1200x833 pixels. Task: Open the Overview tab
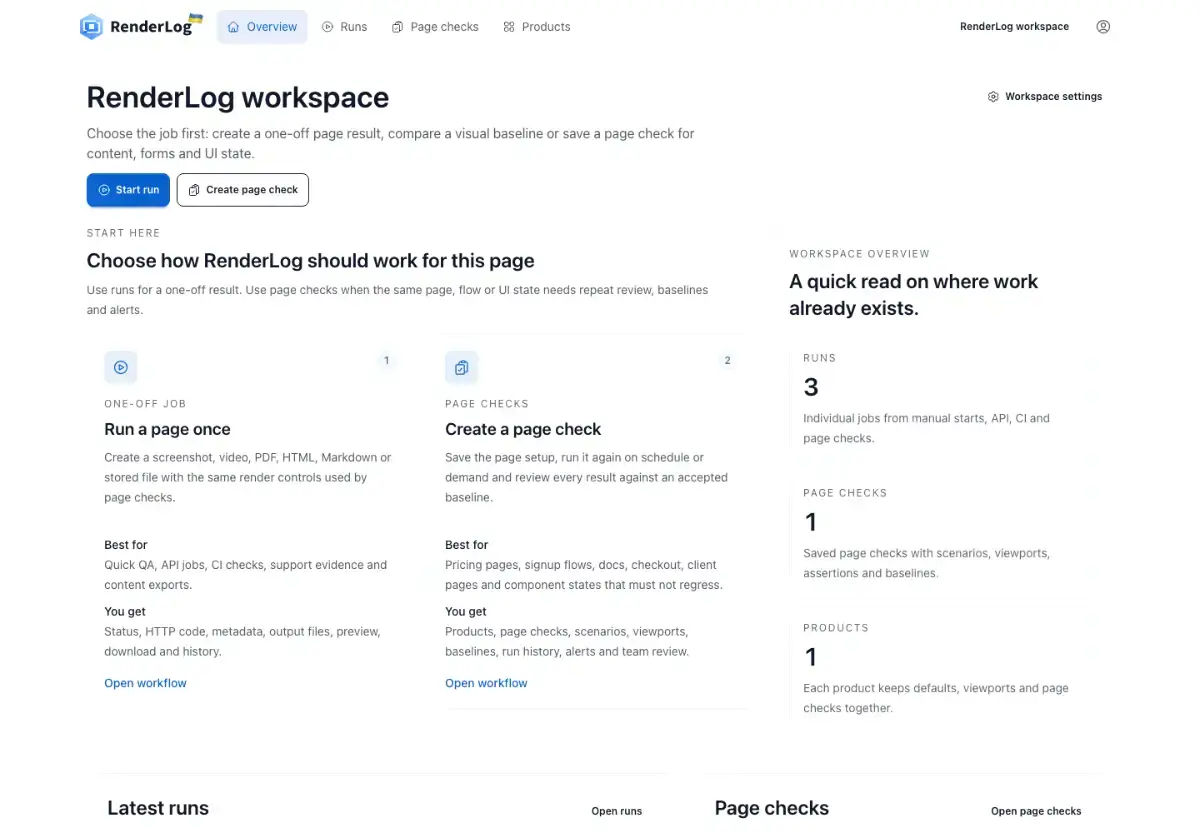(x=262, y=27)
